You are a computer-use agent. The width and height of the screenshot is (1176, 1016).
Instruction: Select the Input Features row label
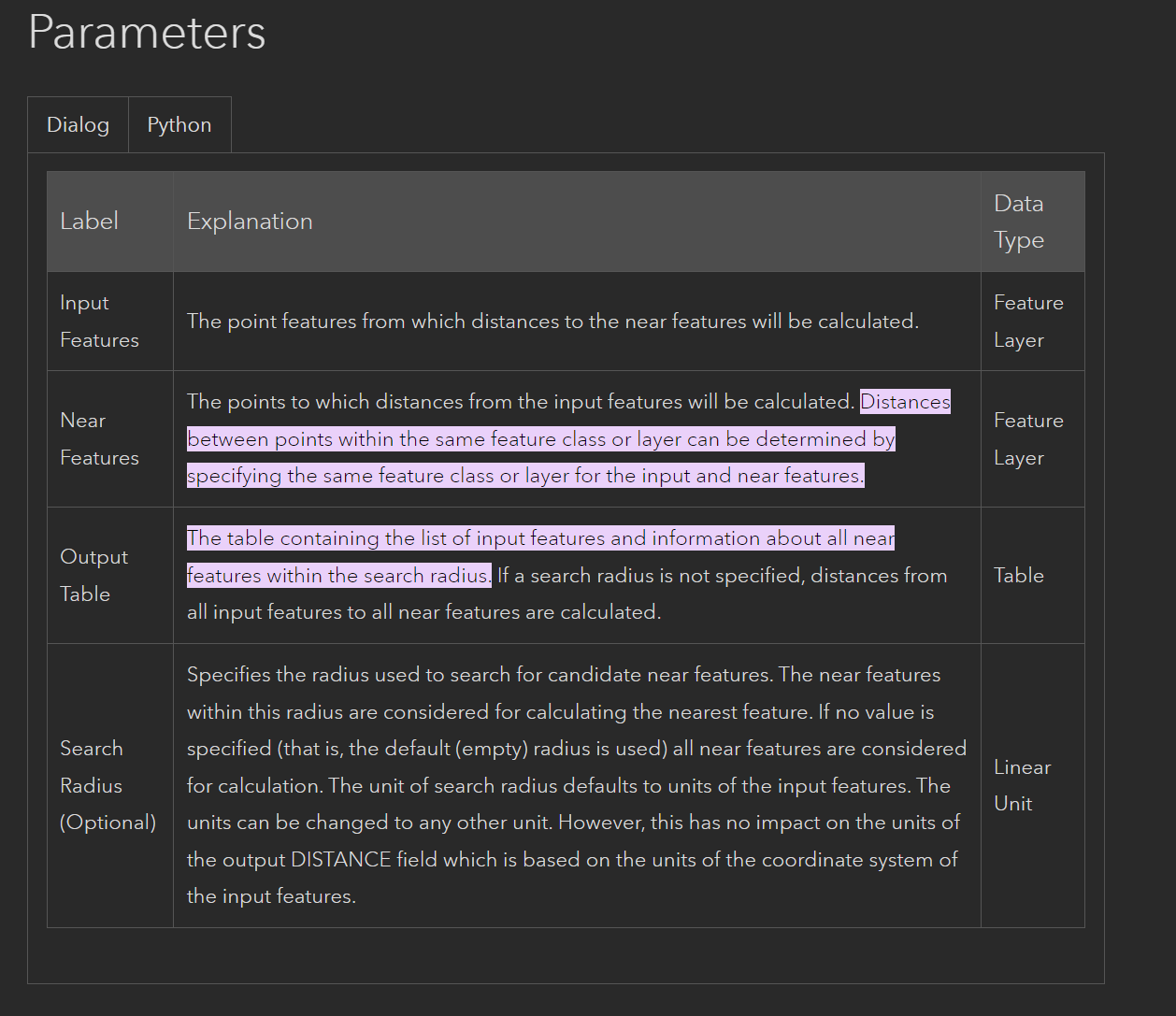point(98,321)
